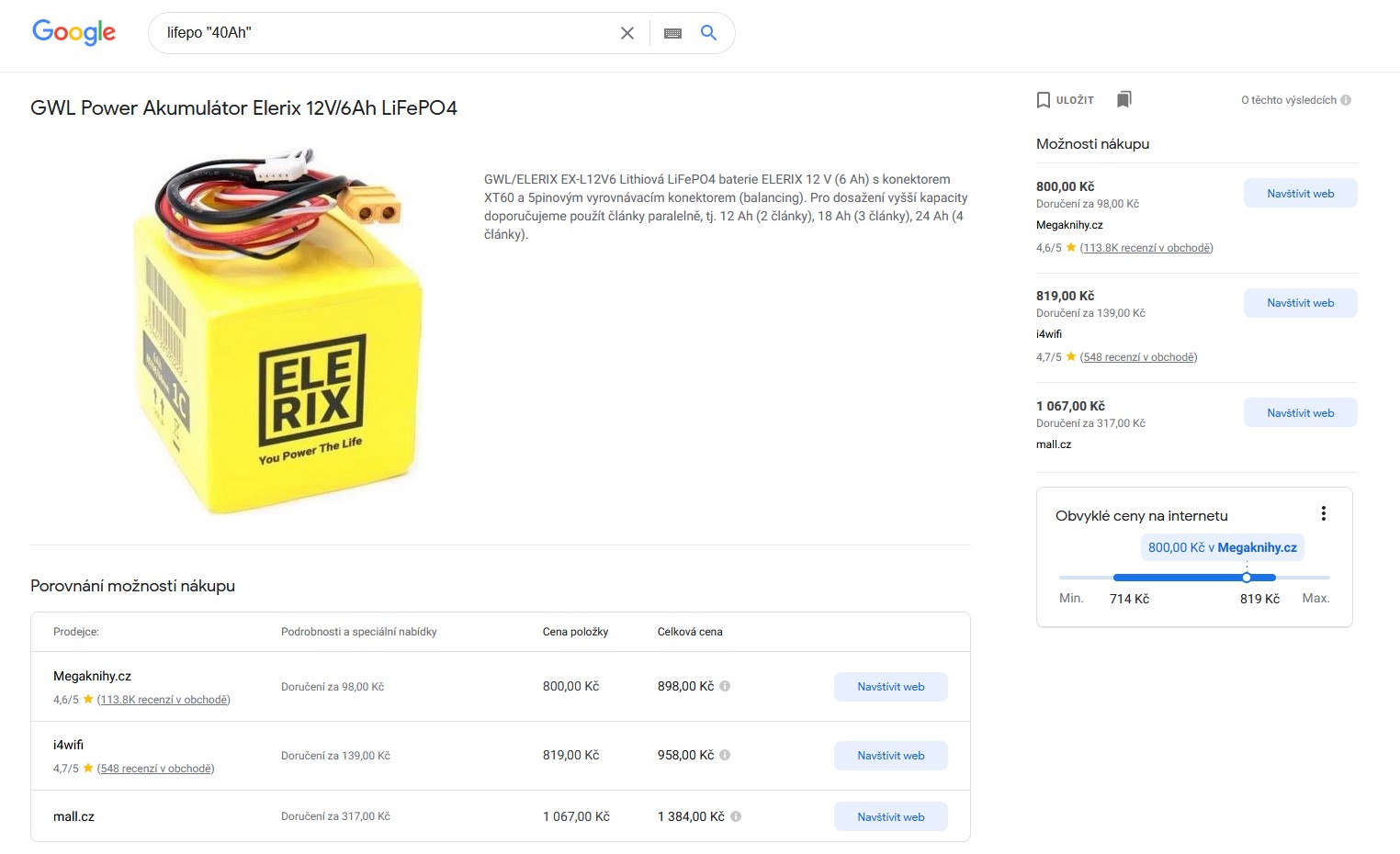Click the Doručení za 139,00 Kč table cell
1400x854 pixels.
click(335, 756)
